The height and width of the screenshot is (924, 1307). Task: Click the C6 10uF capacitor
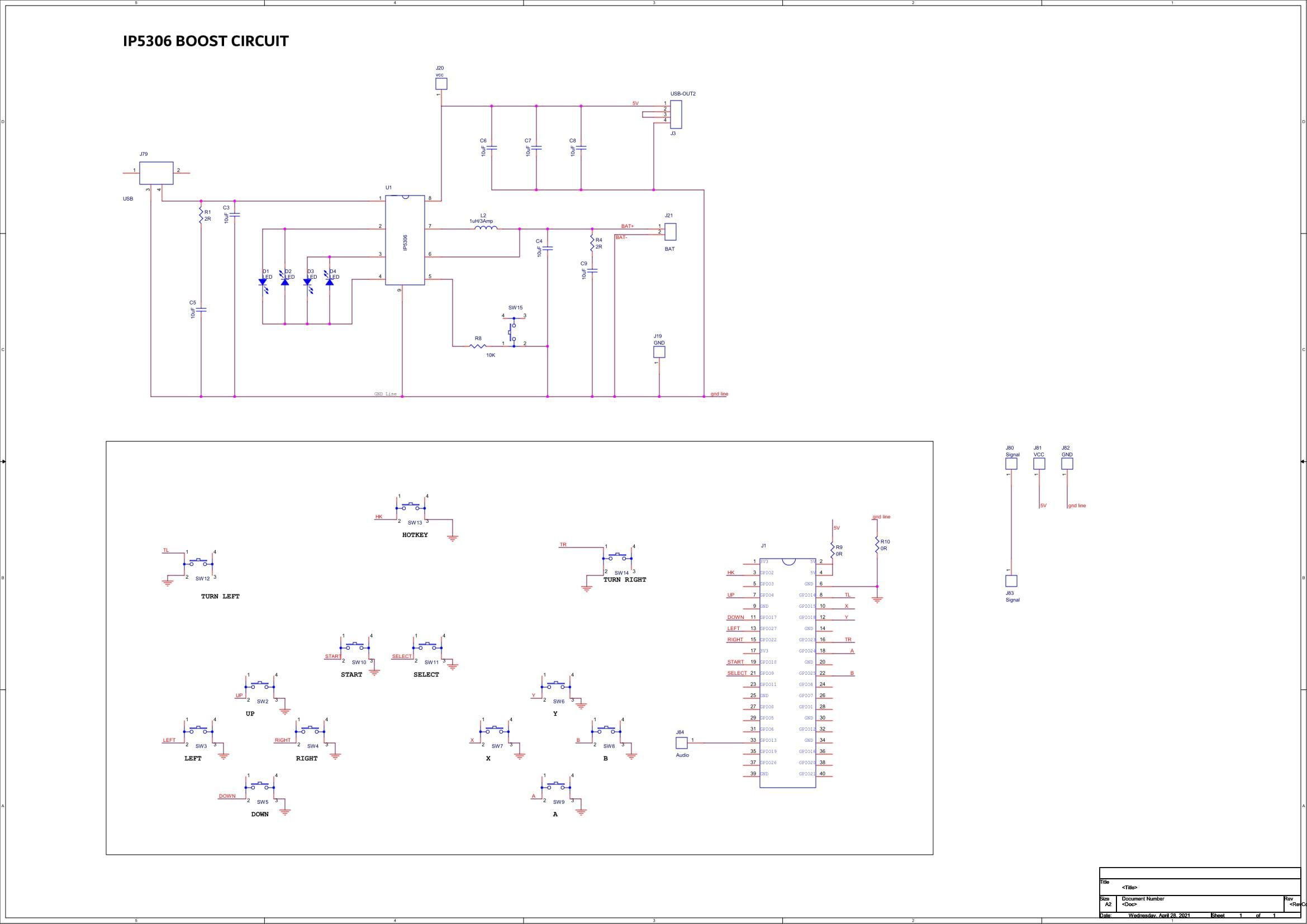493,147
